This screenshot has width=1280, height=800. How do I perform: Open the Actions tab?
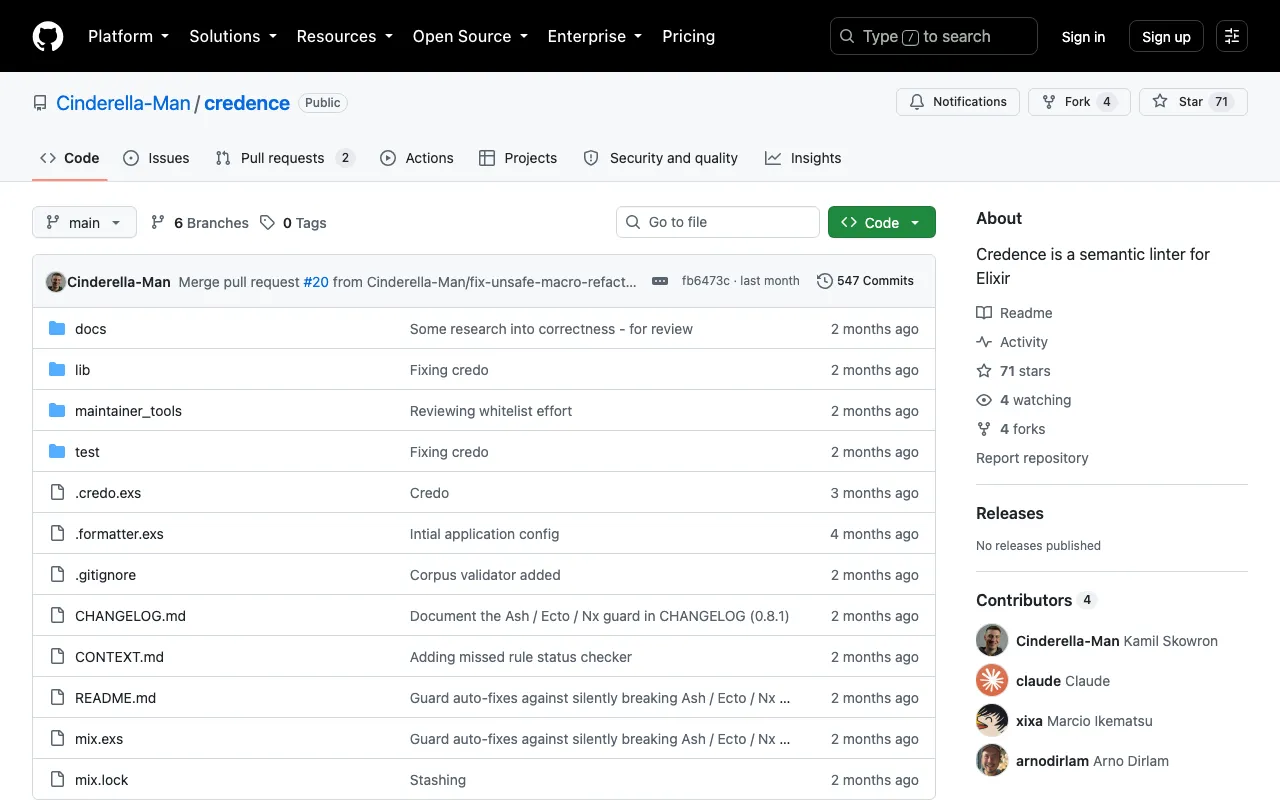[x=417, y=158]
